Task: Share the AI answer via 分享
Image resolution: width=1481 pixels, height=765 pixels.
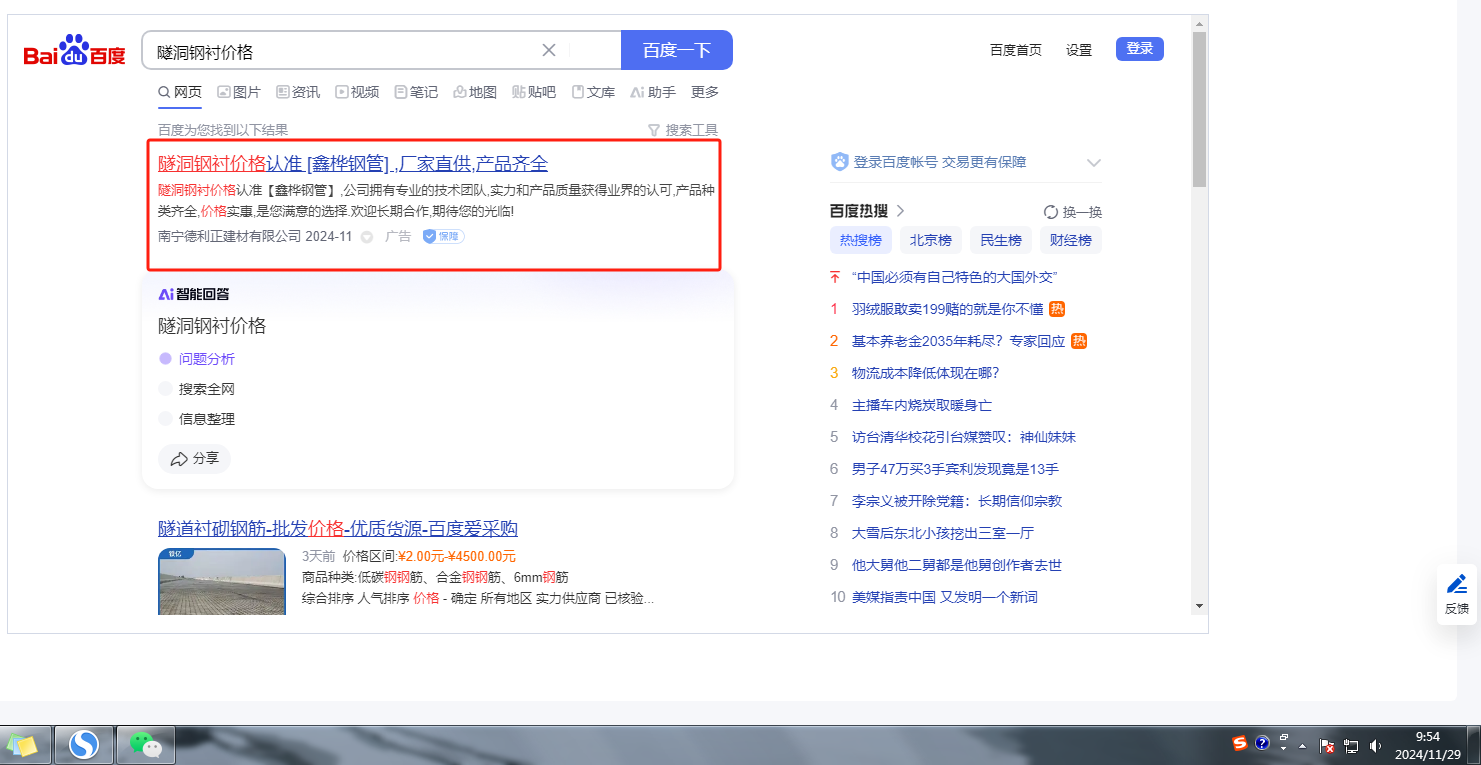Action: point(195,459)
